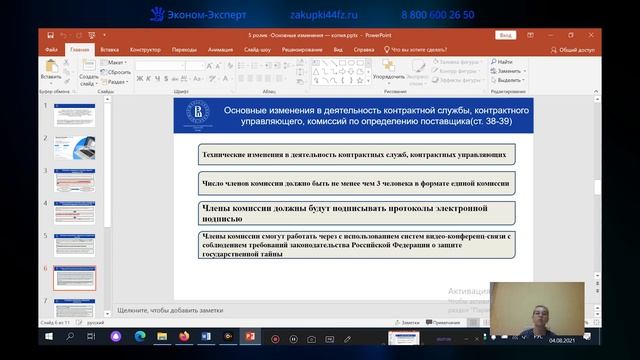Screen dimensions: 640x360
Task: Click the русский language indicator
Action: pos(96,322)
